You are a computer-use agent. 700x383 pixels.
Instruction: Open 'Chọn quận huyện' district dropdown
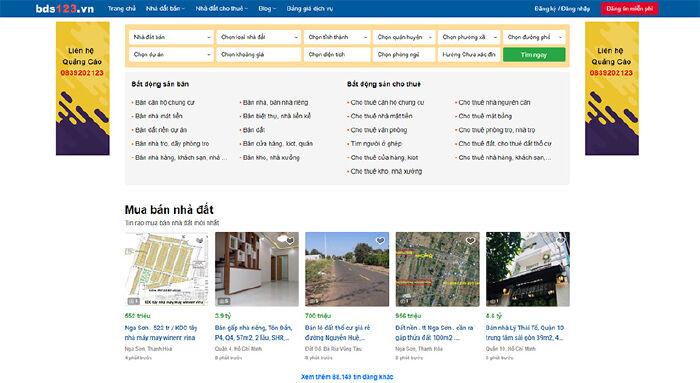404,37
